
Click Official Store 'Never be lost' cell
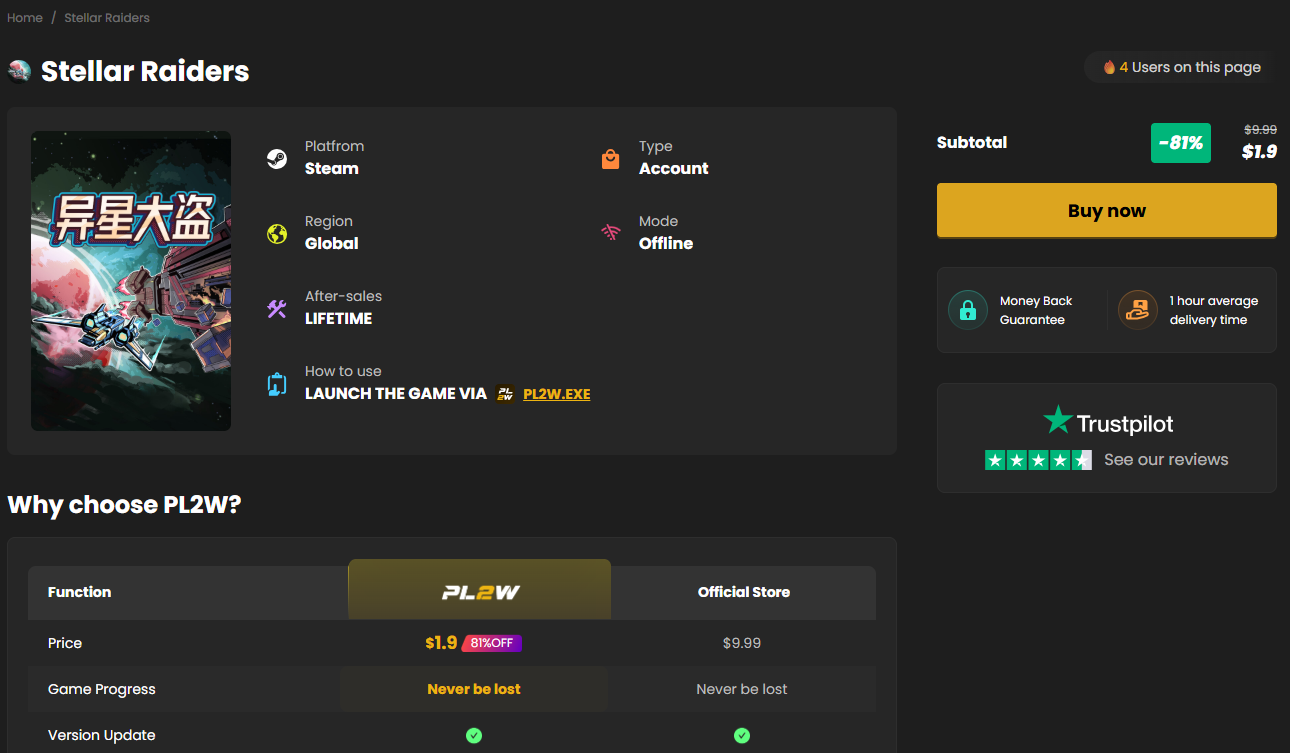[742, 689]
